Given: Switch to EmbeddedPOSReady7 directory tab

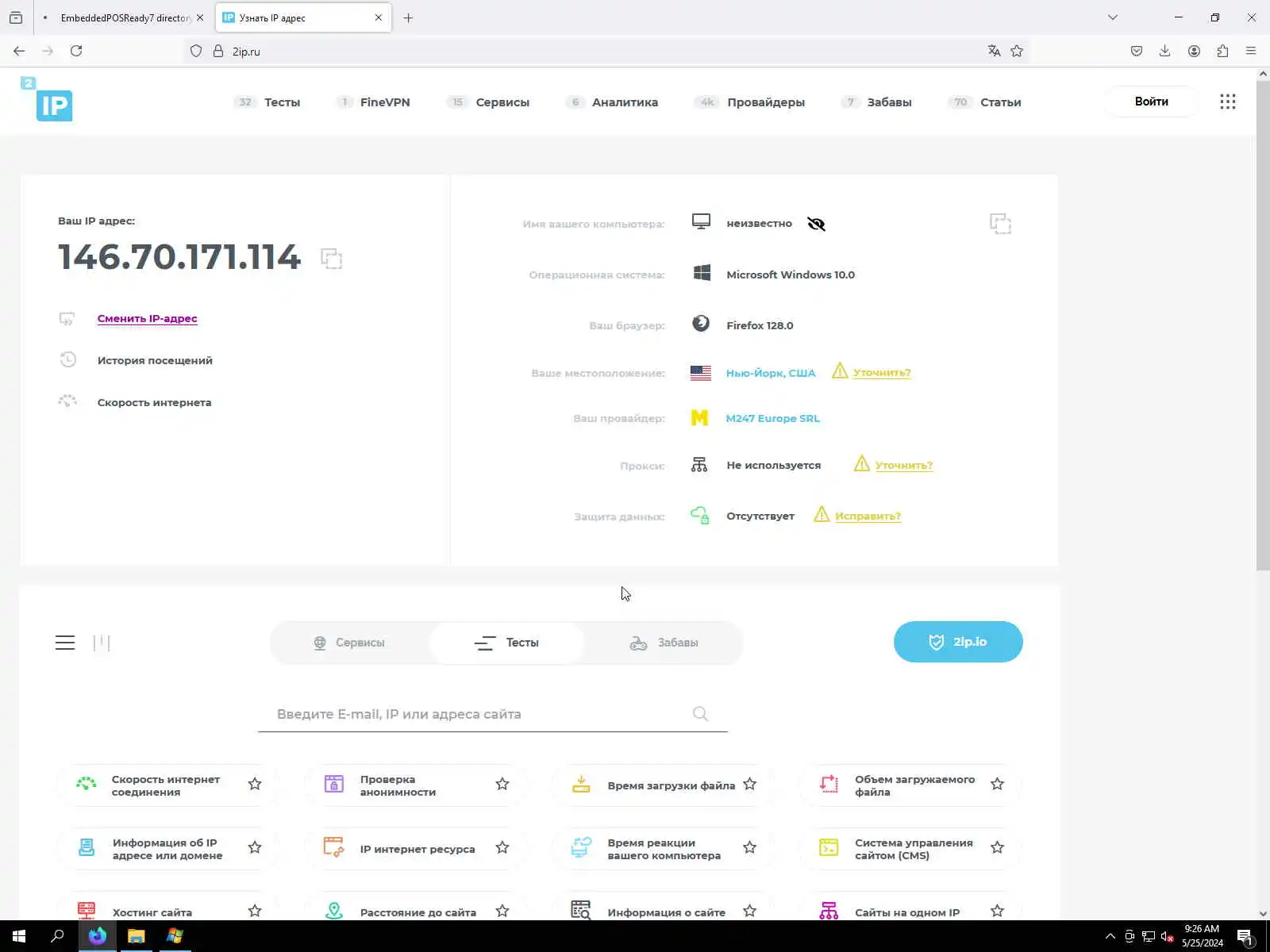Looking at the screenshot, I should 123,17.
